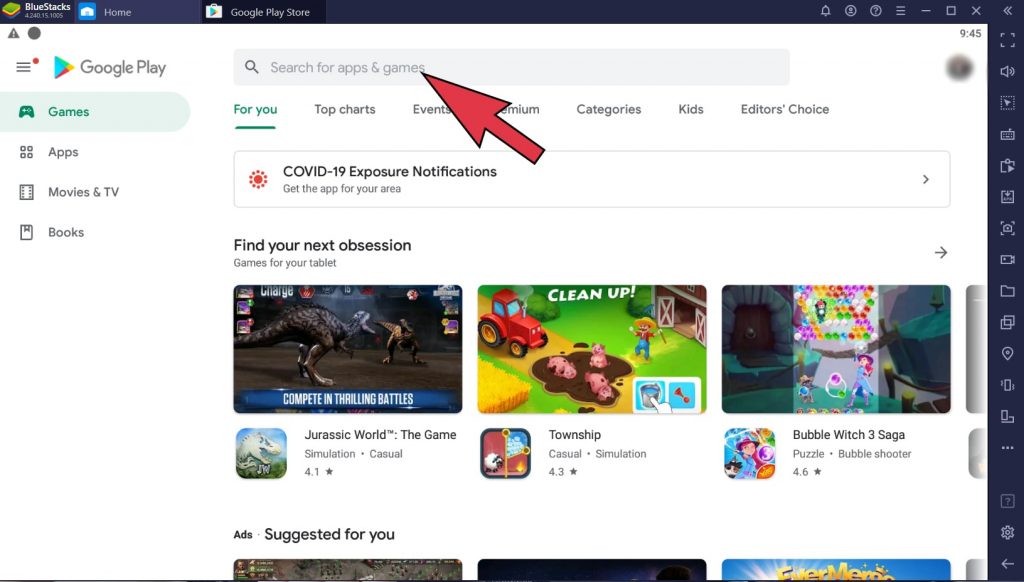Viewport: 1024px width, 582px height.
Task: Click Bubble Witch 3 Saga app icon
Action: click(x=750, y=453)
